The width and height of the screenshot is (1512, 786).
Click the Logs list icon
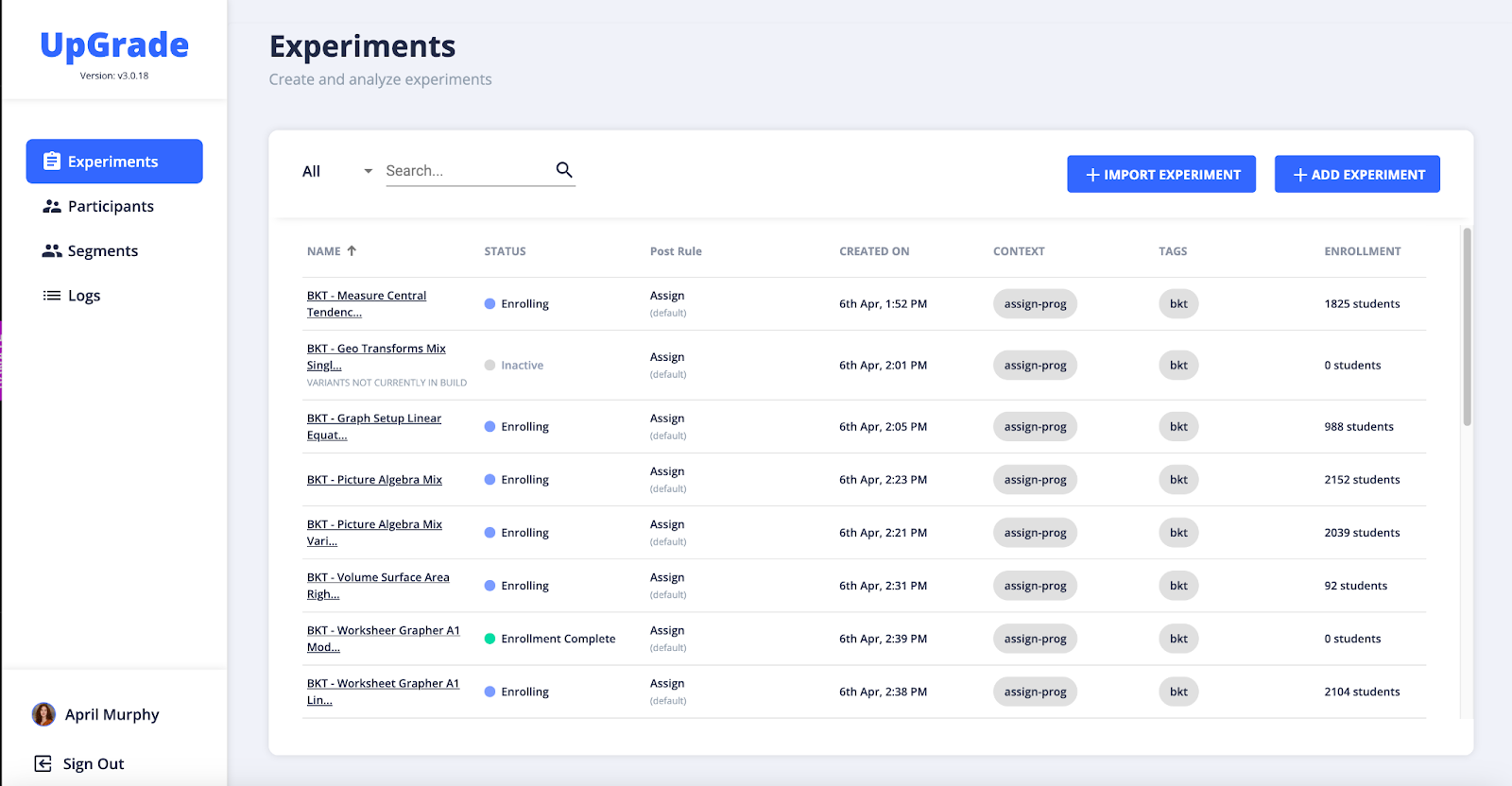52,296
